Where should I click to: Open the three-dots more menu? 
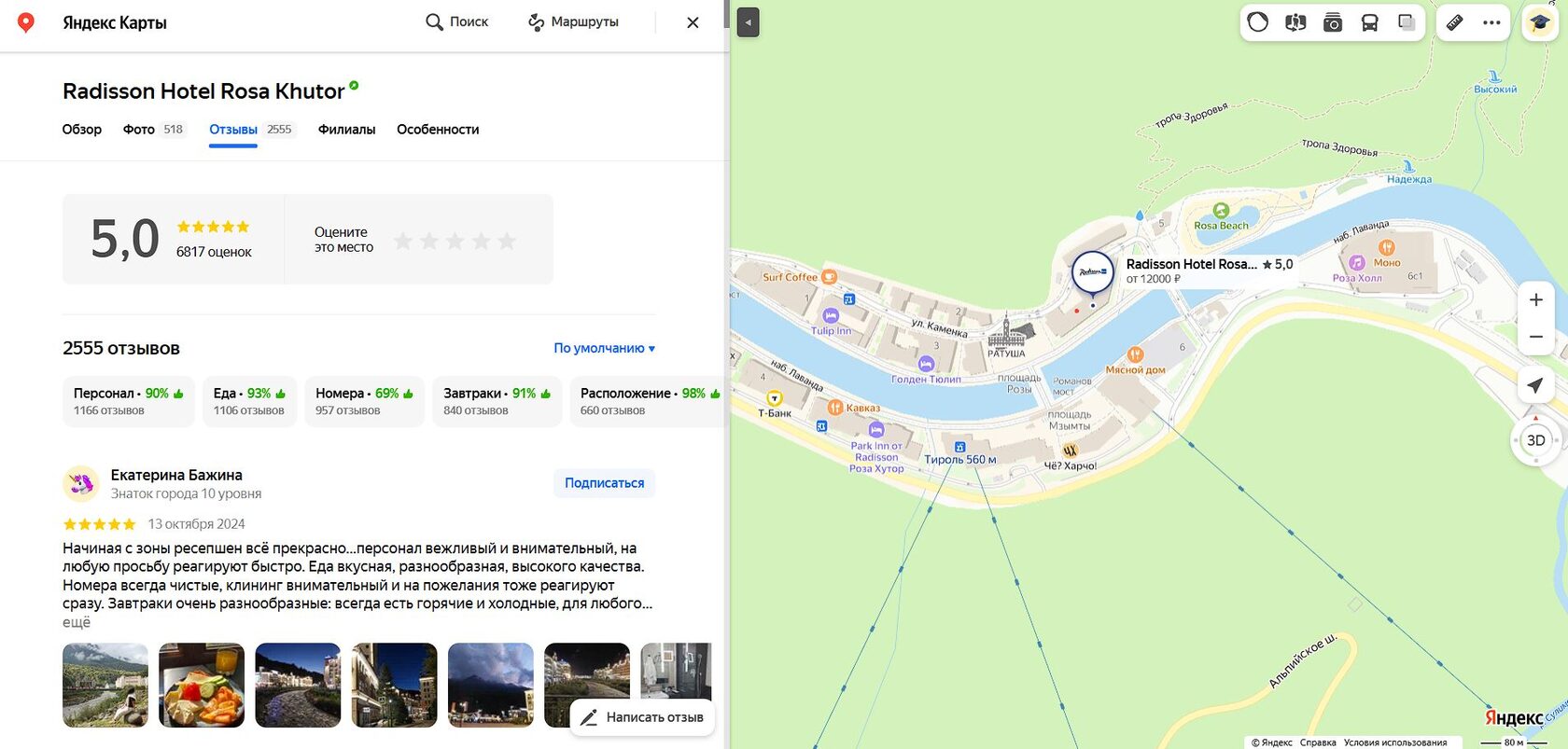click(1491, 22)
